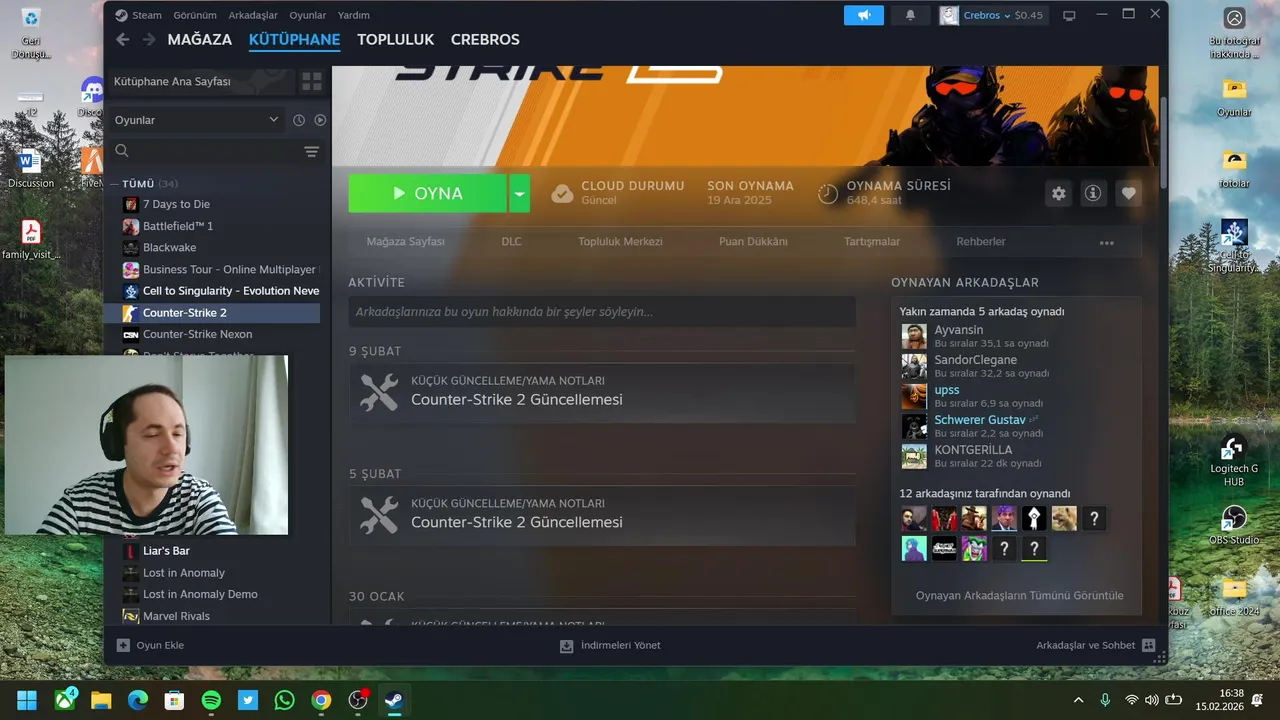Click Oynayan Arkadaşların Tümünü Görüntüle

[x=1019, y=595]
